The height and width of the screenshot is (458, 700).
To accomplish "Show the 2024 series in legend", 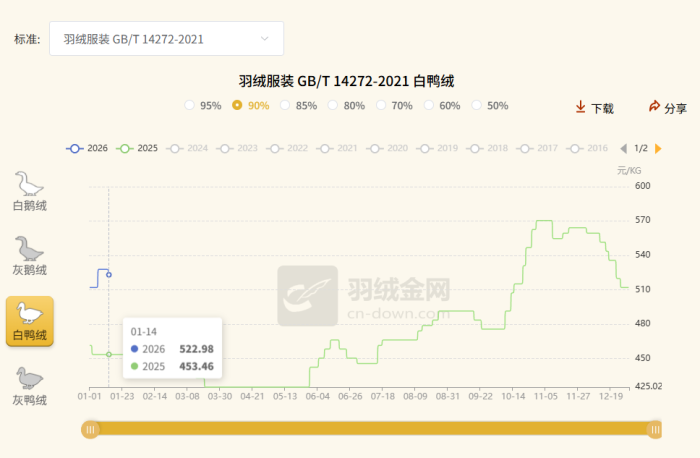I will click(x=187, y=148).
